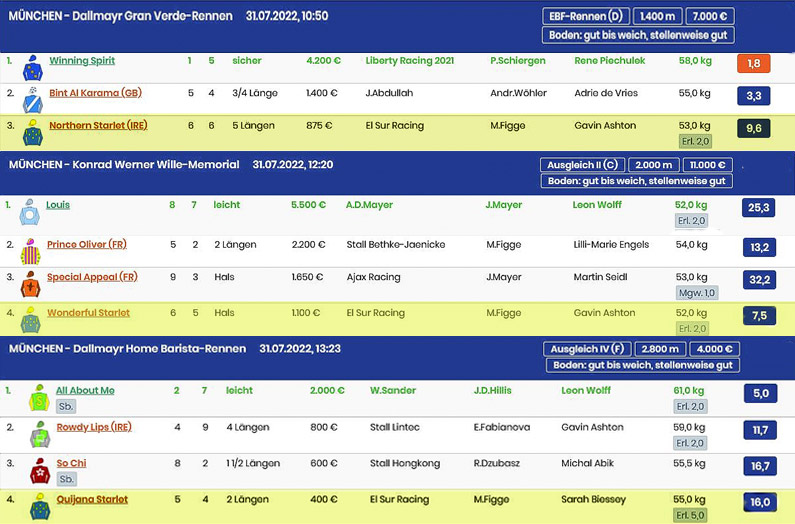This screenshot has width=795, height=524.
Task: Open the Northern Starlet (IRE) link
Action: (98, 125)
